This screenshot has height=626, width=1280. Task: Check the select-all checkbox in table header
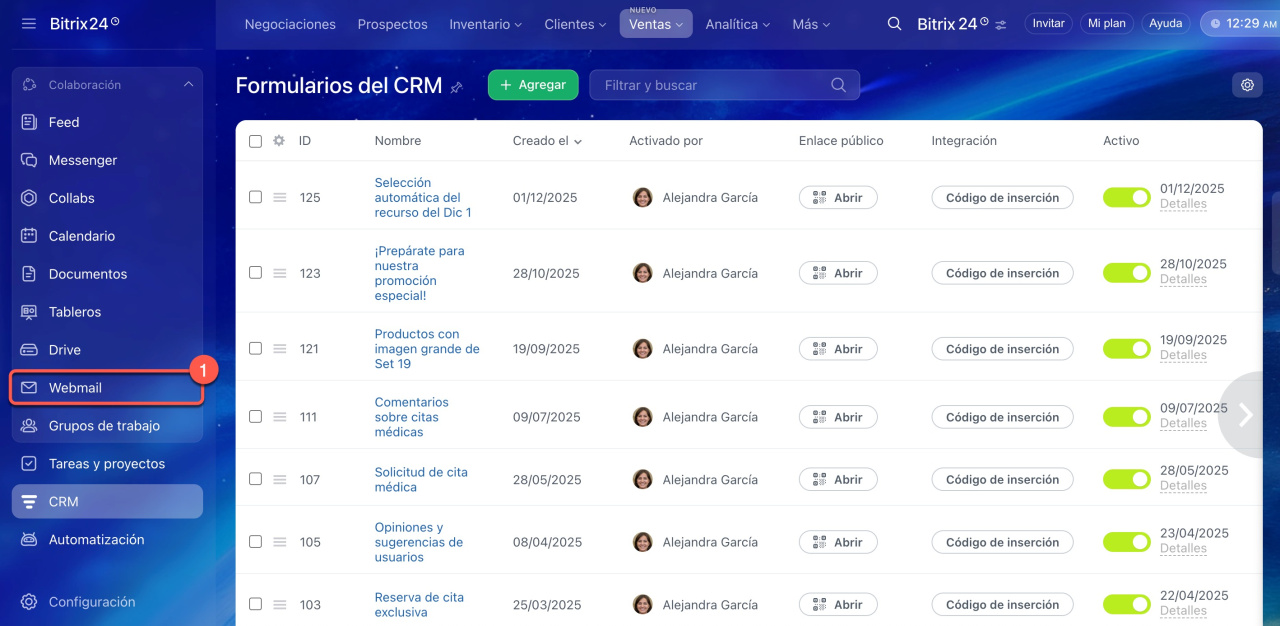click(x=255, y=141)
